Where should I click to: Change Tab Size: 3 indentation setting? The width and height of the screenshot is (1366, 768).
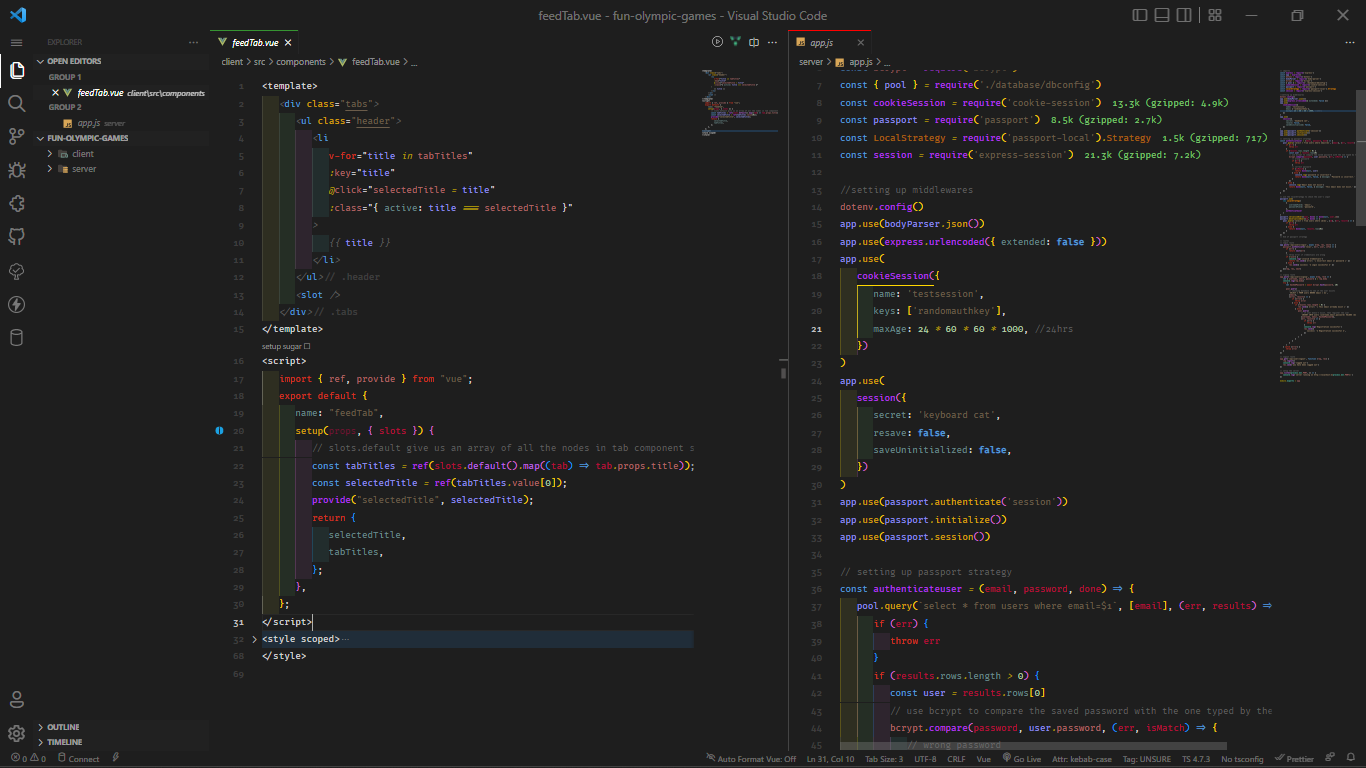[x=885, y=758]
